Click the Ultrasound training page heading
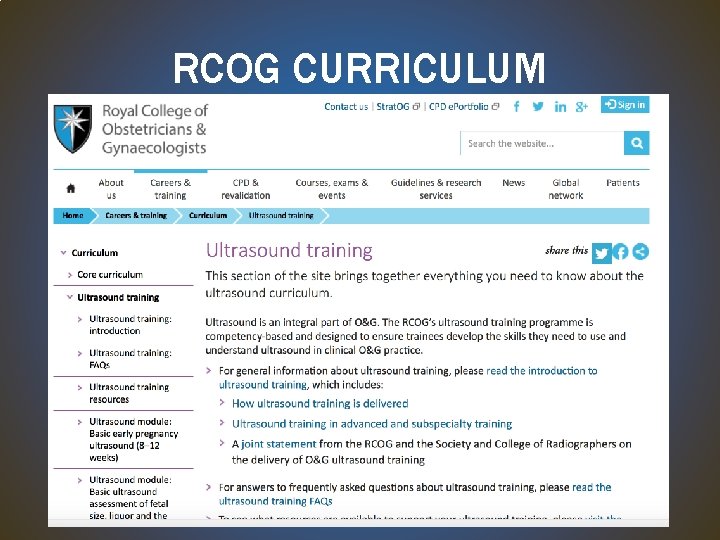The width and height of the screenshot is (720, 540). pyautogui.click(x=289, y=251)
